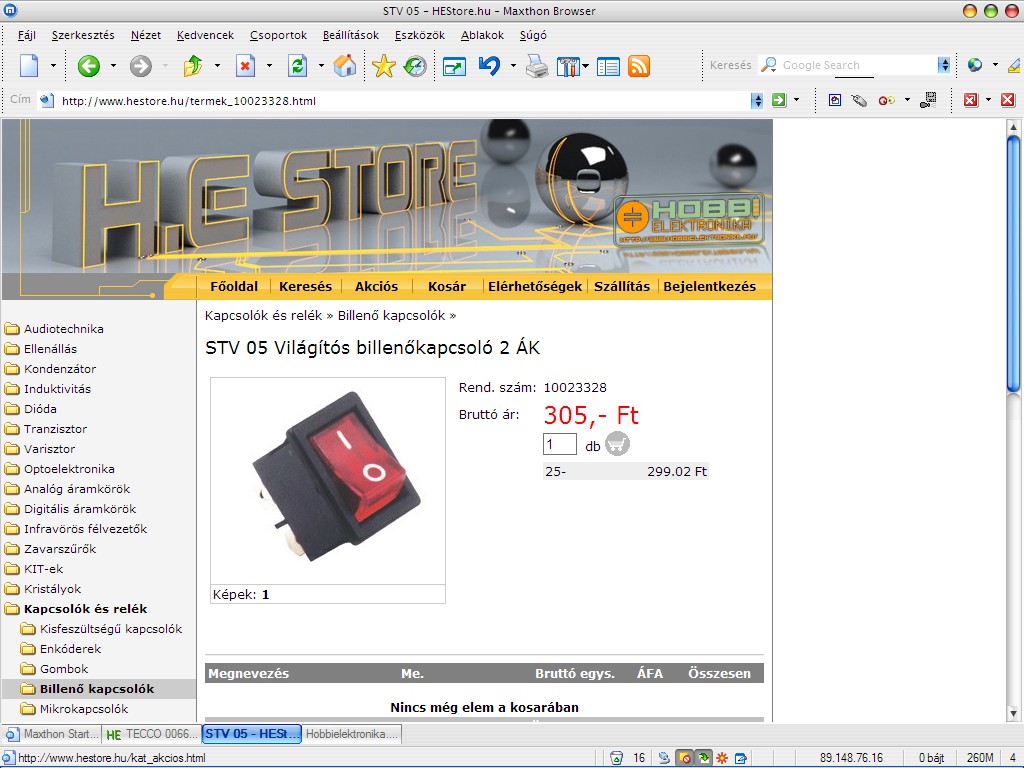Open dropdown arrow next to up-level icon
1024x768 pixels.
[x=217, y=66]
